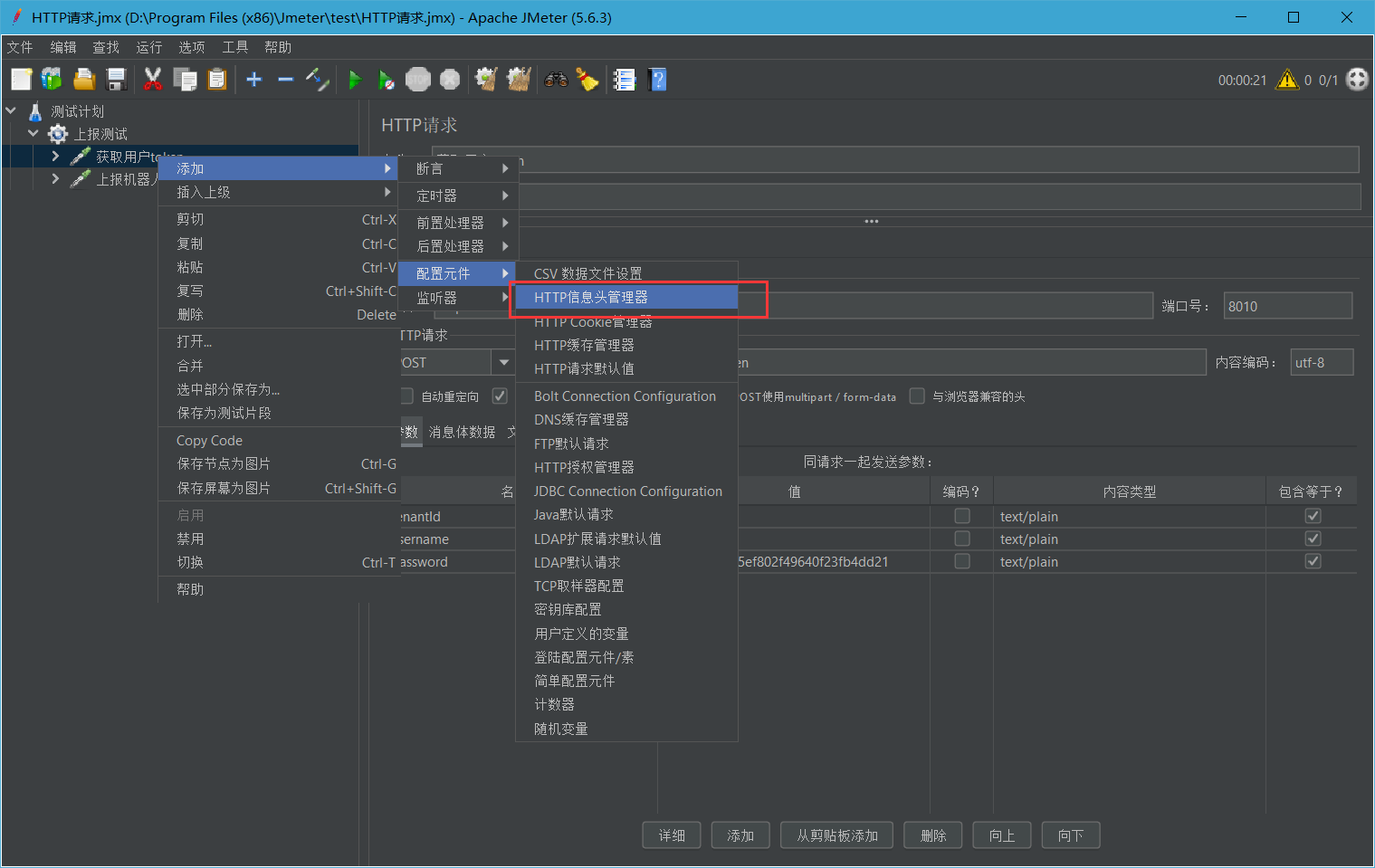Click the 详细 button
This screenshot has width=1375, height=868.
pyautogui.click(x=672, y=835)
